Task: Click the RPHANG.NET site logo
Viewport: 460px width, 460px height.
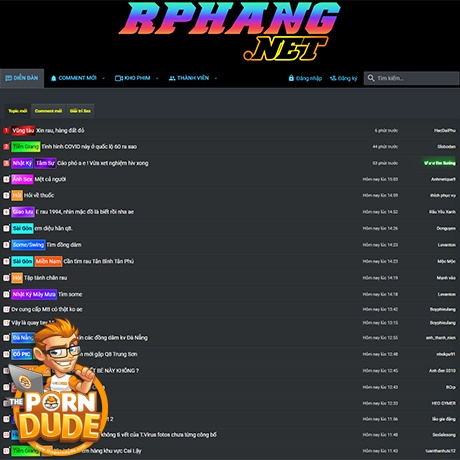Action: tap(229, 32)
